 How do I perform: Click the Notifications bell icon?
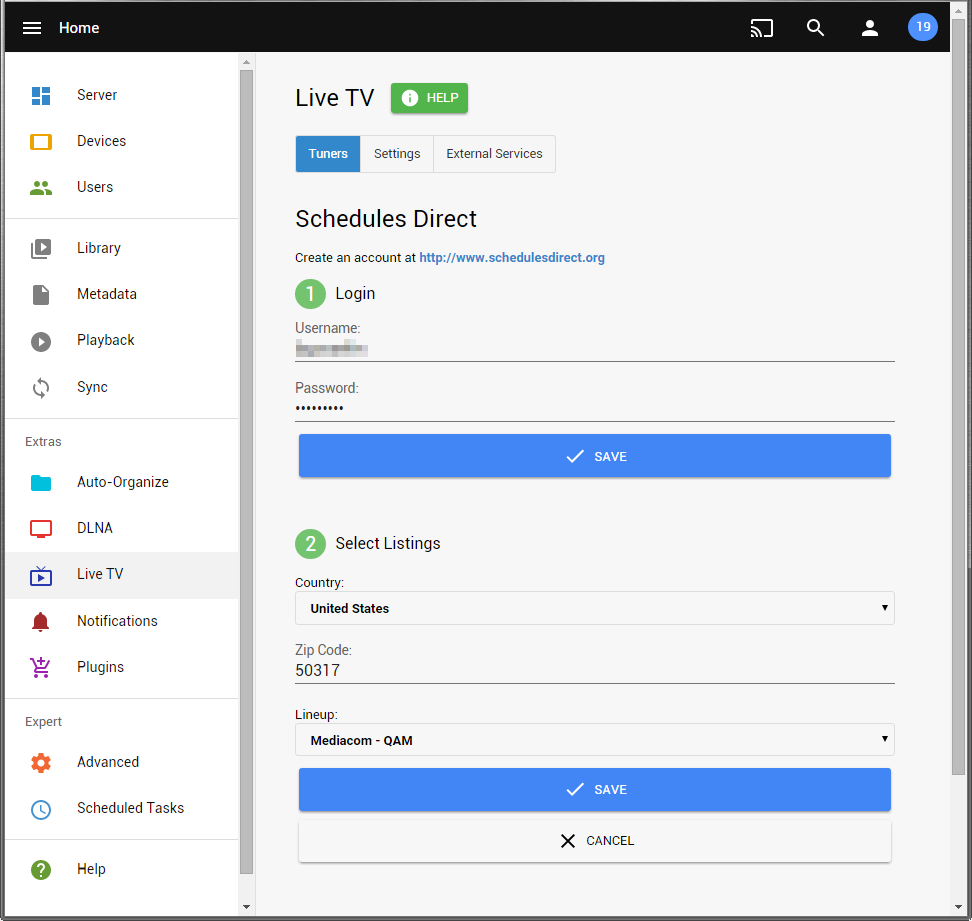coord(40,622)
